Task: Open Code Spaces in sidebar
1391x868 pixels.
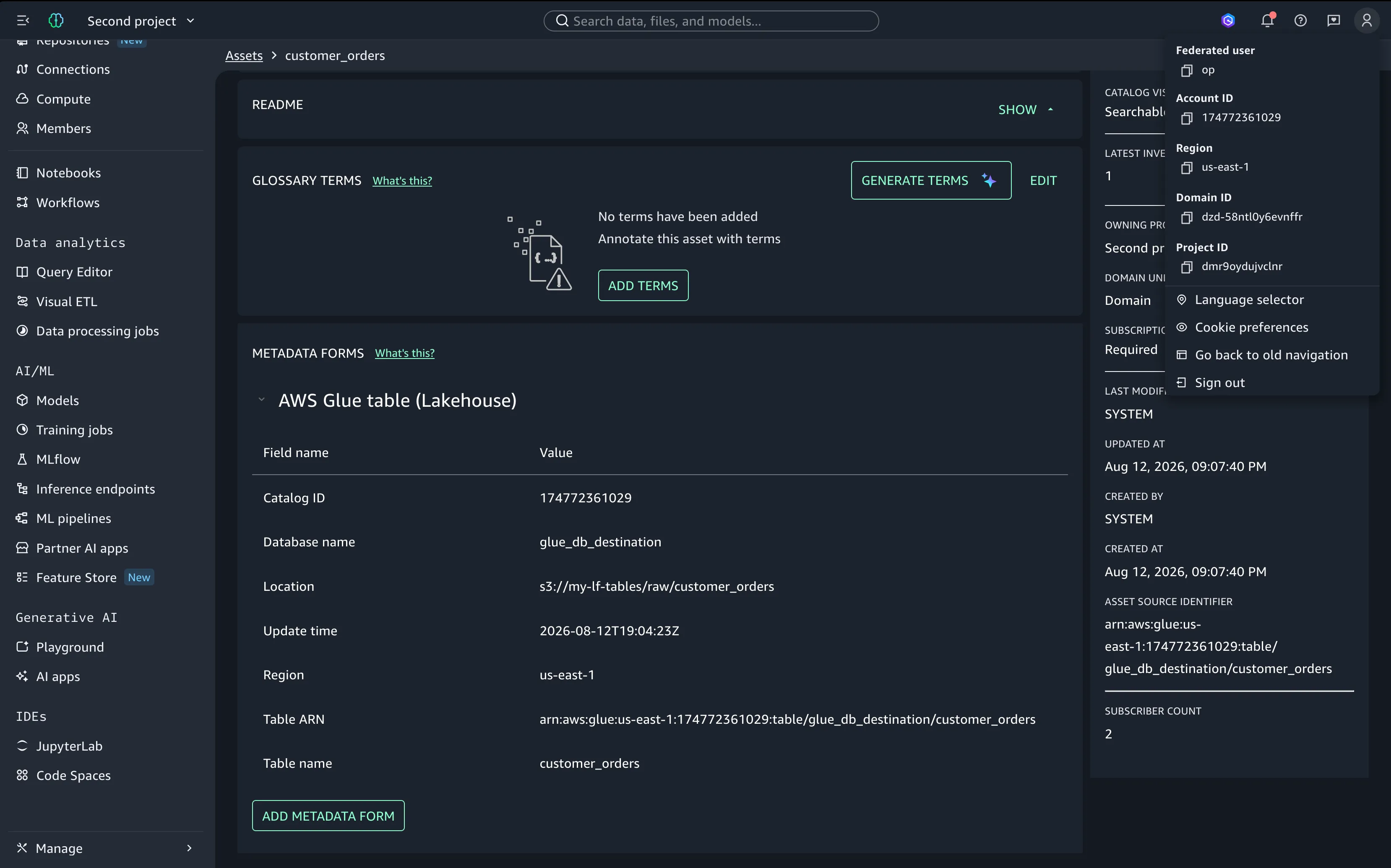Action: [x=73, y=776]
